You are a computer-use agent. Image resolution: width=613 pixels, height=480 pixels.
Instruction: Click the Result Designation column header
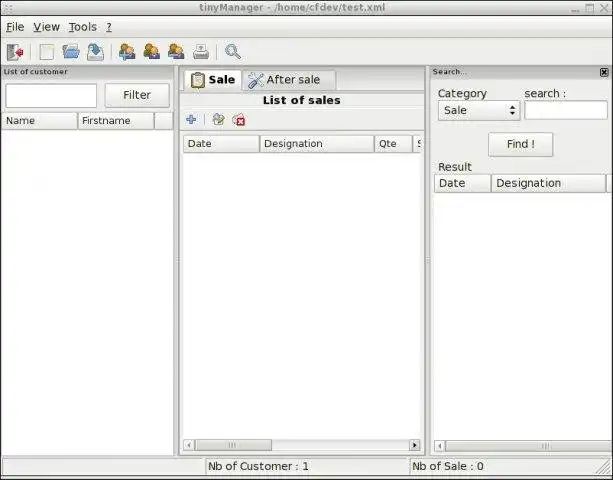[x=548, y=183]
